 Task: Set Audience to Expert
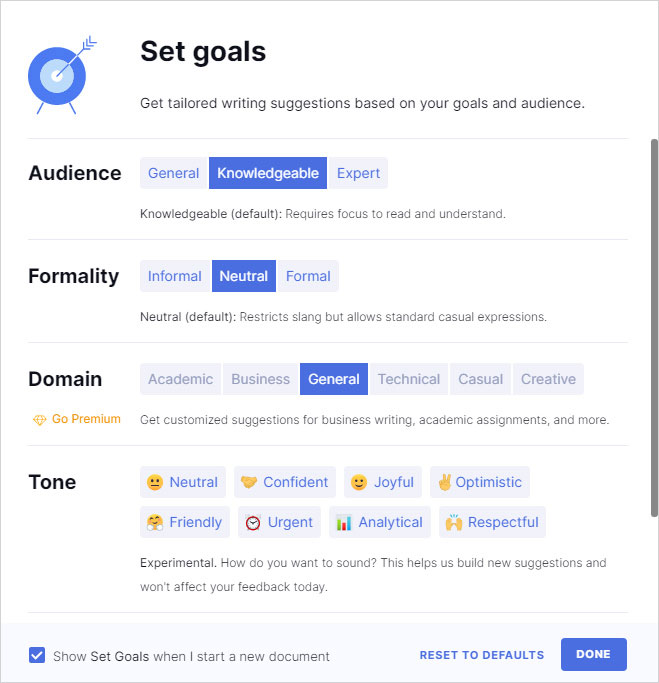(x=358, y=173)
